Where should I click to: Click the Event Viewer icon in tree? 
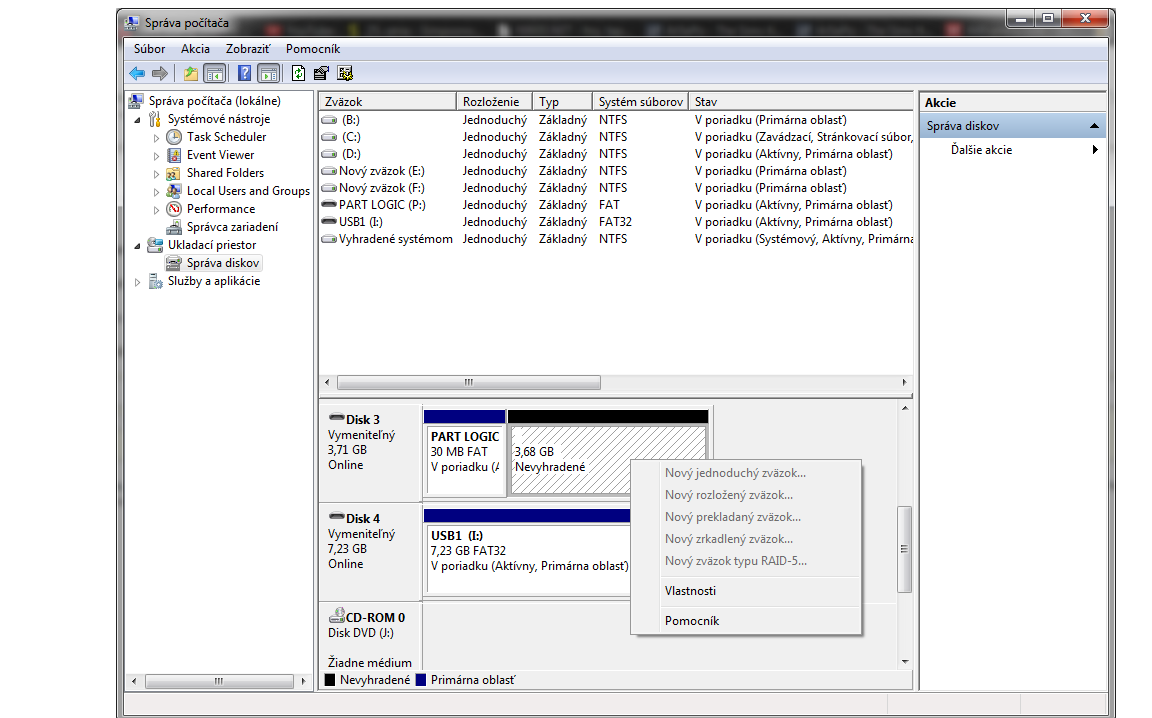click(174, 155)
